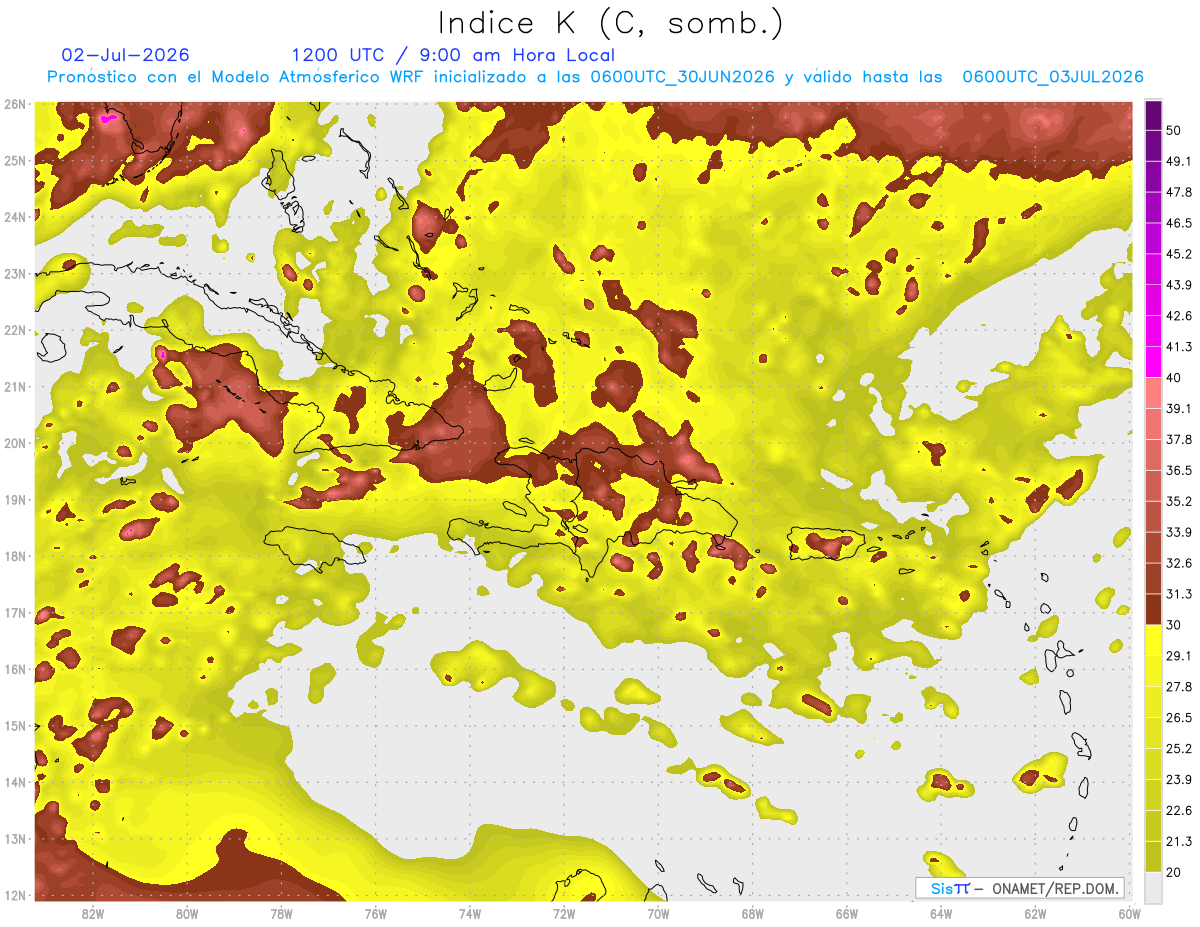Click the "22N" latitude label

click(15, 330)
